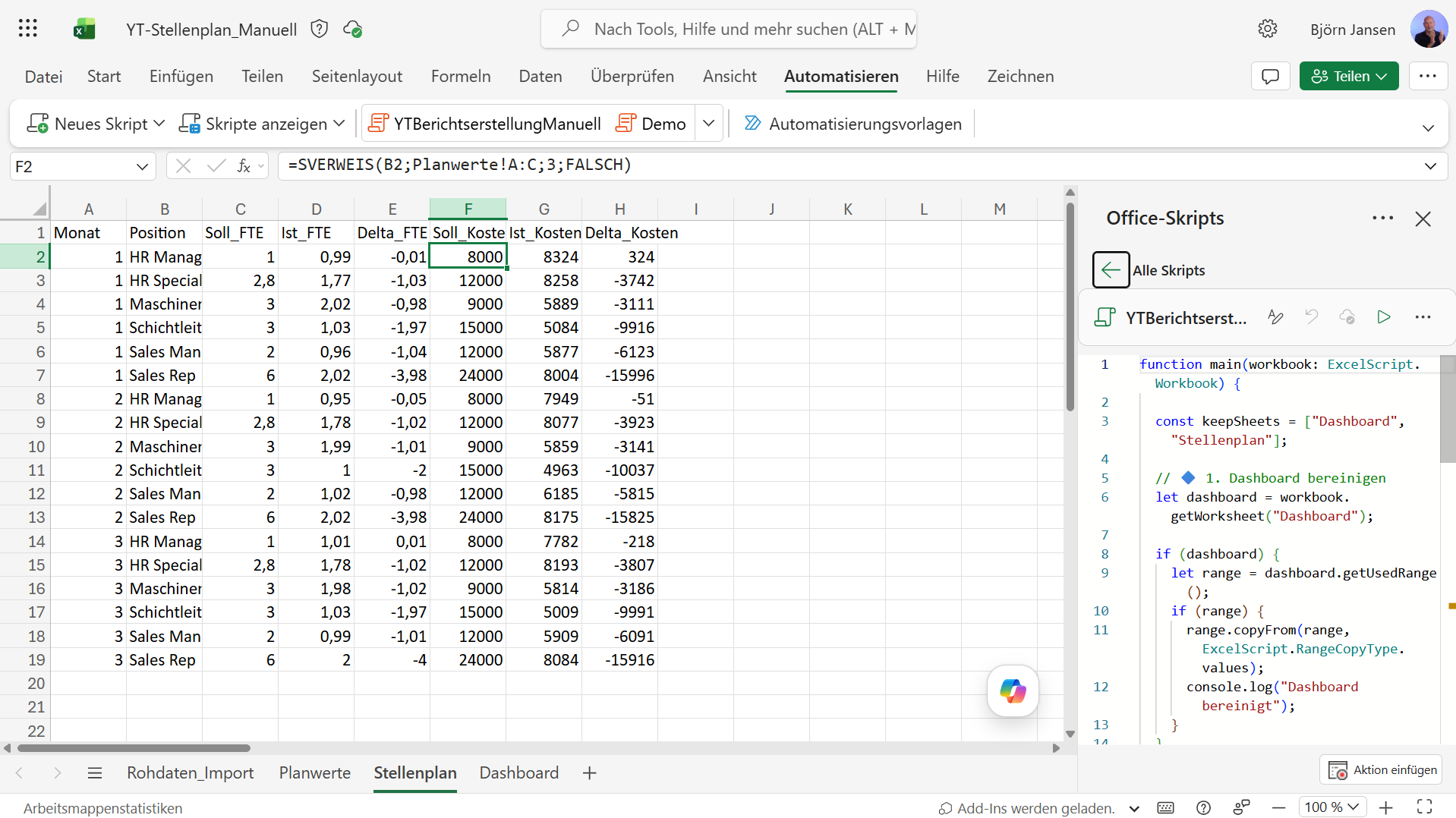Image resolution: width=1456 pixels, height=818 pixels.
Task: Open the sensitivity shield icon
Action: (320, 29)
